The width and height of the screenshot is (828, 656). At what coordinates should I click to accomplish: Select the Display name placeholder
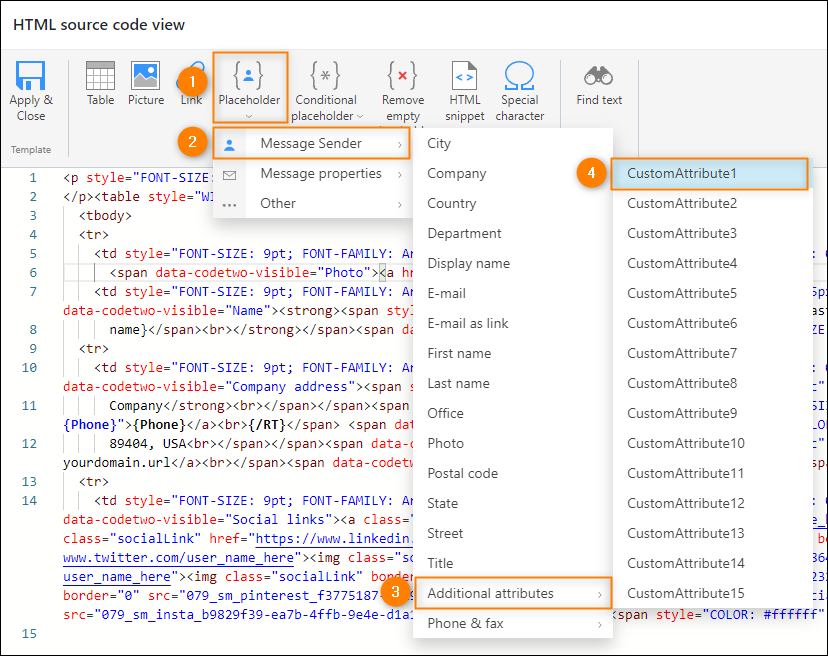[513, 264]
